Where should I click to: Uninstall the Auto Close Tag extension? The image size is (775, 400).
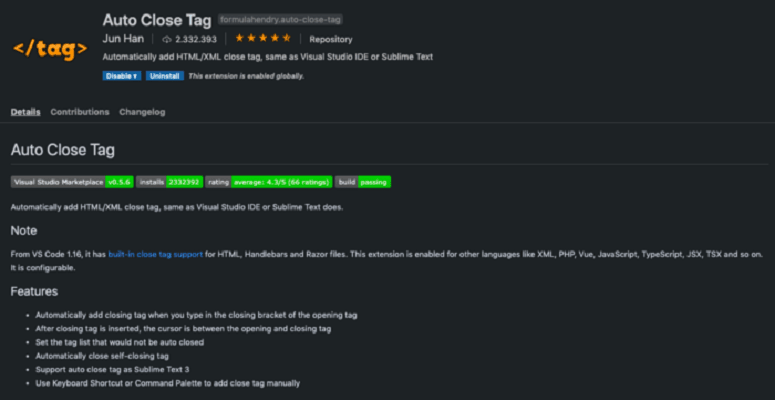coord(165,76)
